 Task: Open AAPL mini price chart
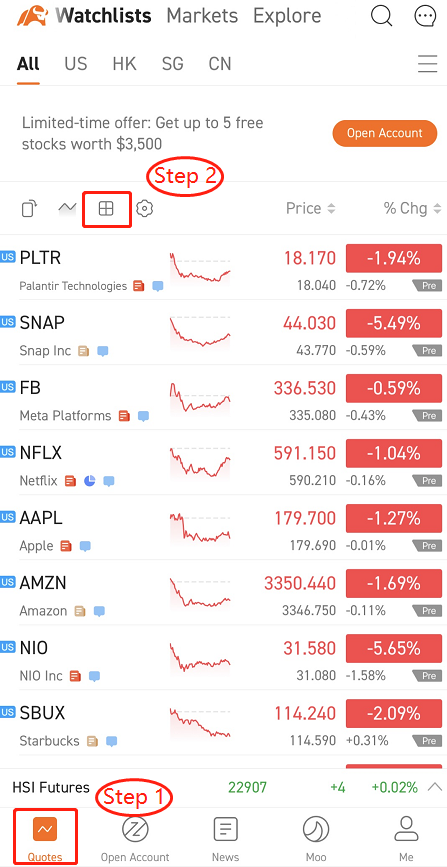point(200,527)
